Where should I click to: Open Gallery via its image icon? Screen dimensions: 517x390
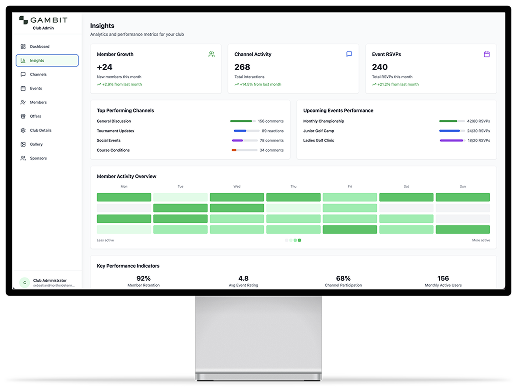click(23, 144)
